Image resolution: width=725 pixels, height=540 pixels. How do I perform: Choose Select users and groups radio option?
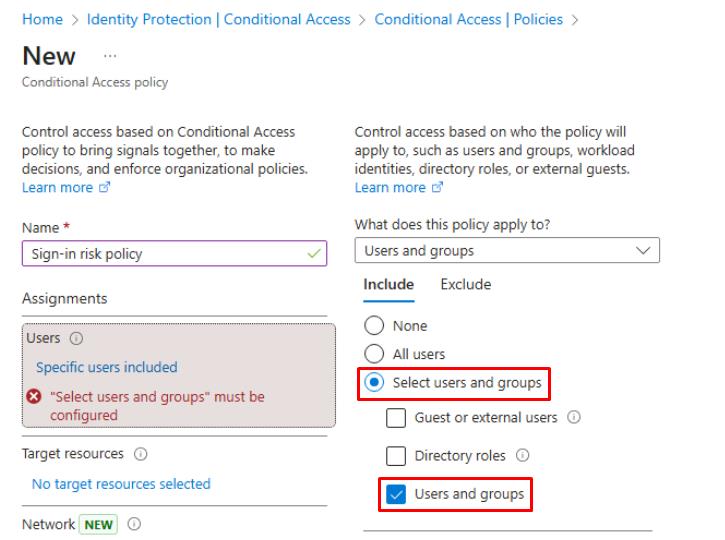point(374,383)
